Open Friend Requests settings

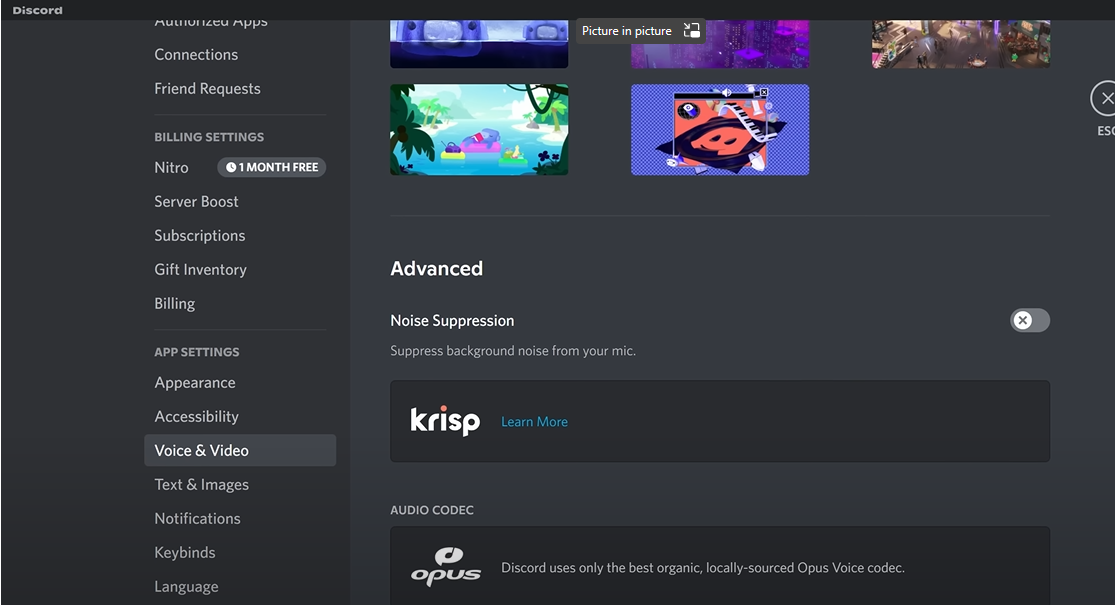[207, 89]
